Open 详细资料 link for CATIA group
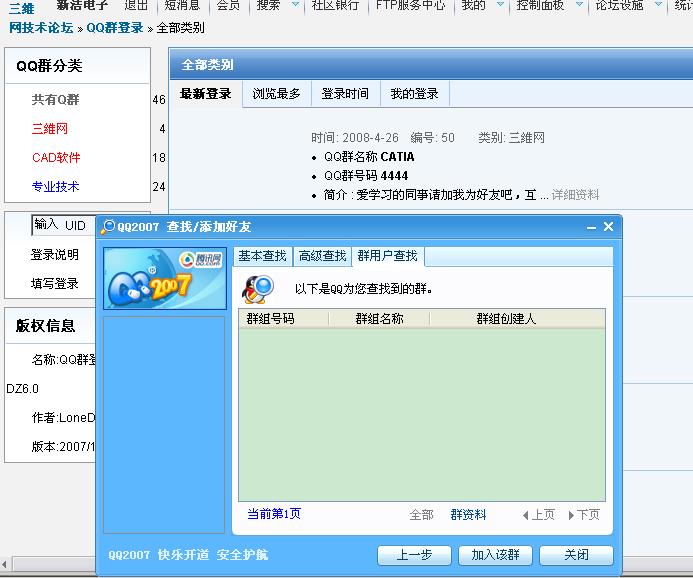This screenshot has height=578, width=693. (575, 195)
